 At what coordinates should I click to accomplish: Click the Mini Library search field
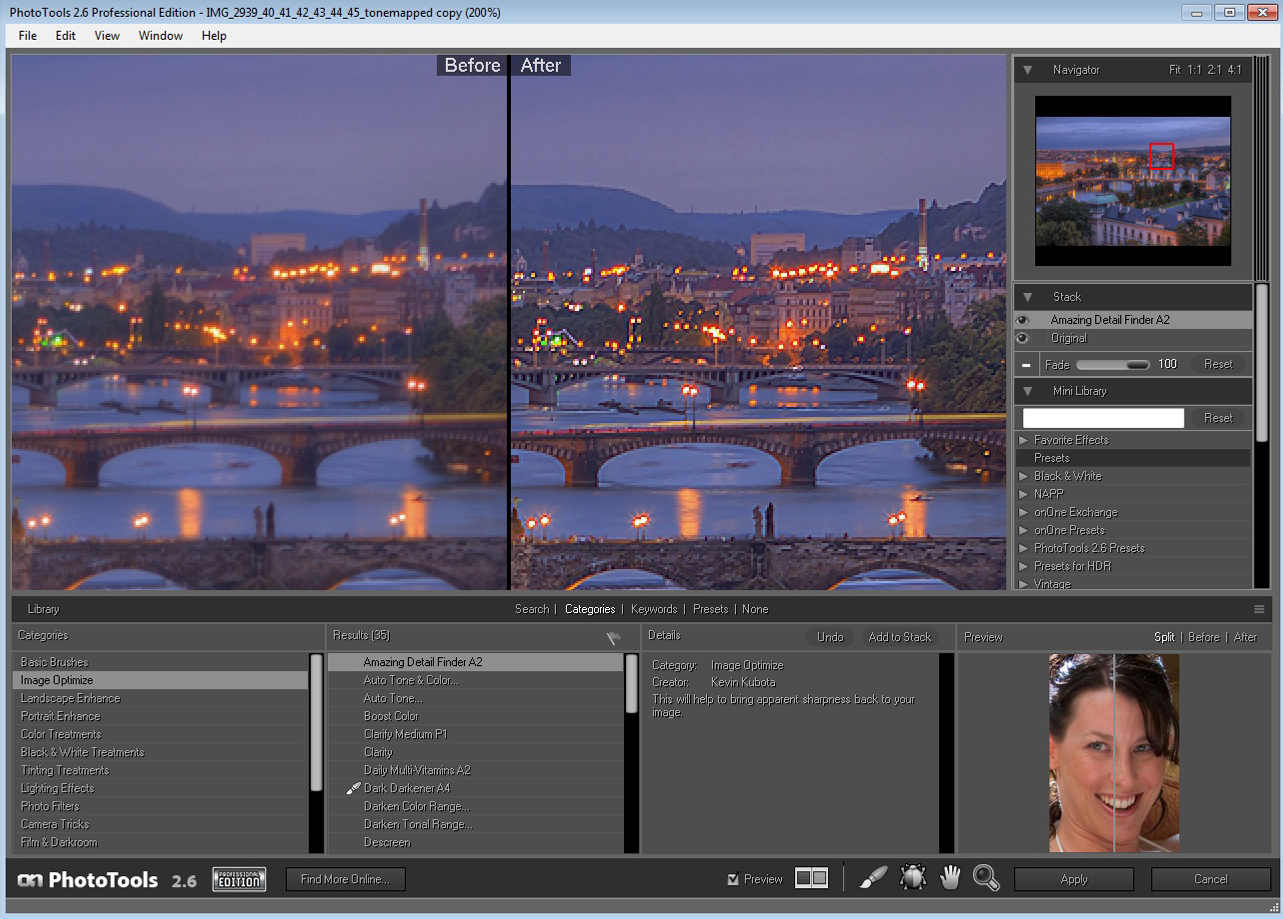point(1103,418)
